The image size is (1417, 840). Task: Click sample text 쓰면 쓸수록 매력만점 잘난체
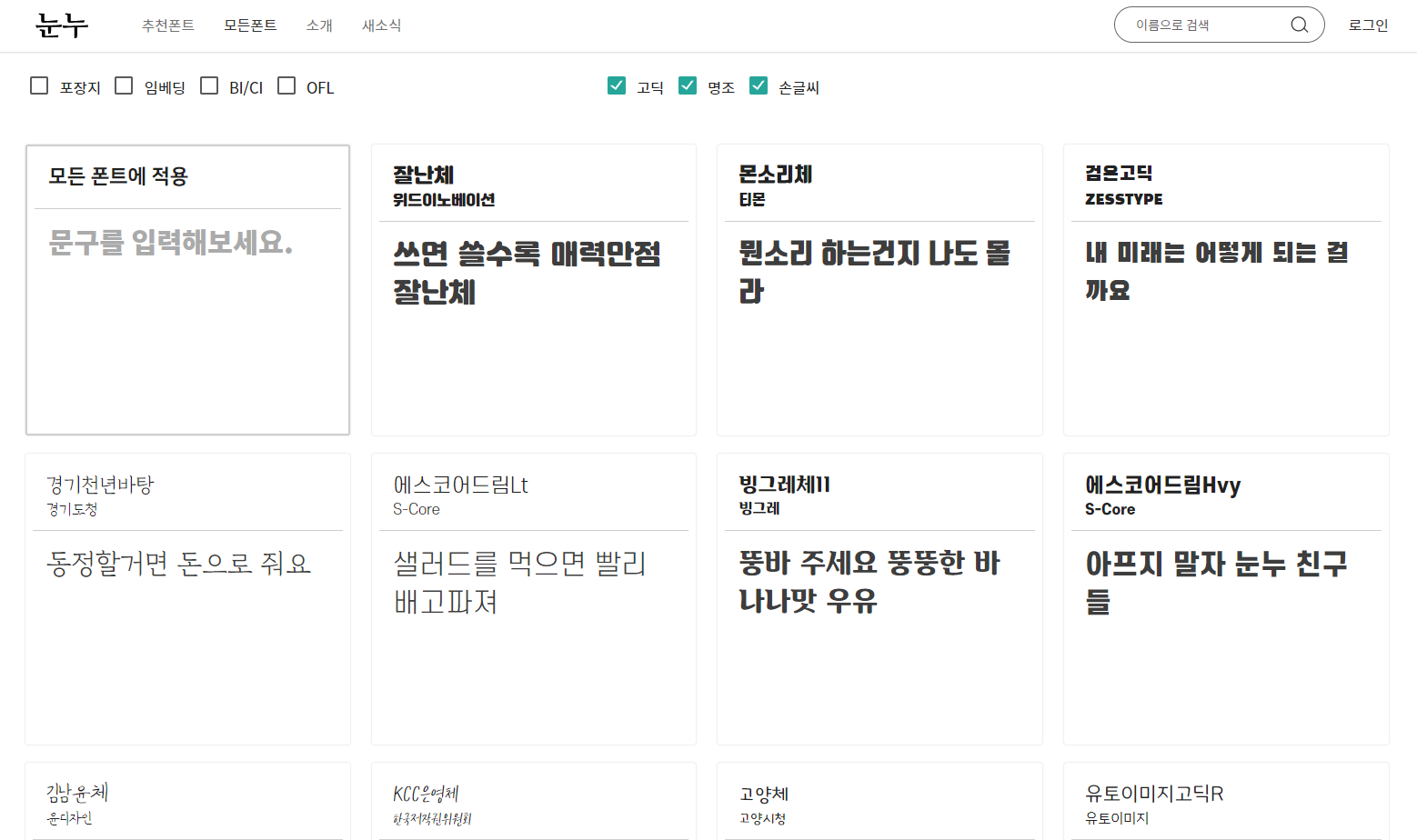[528, 273]
